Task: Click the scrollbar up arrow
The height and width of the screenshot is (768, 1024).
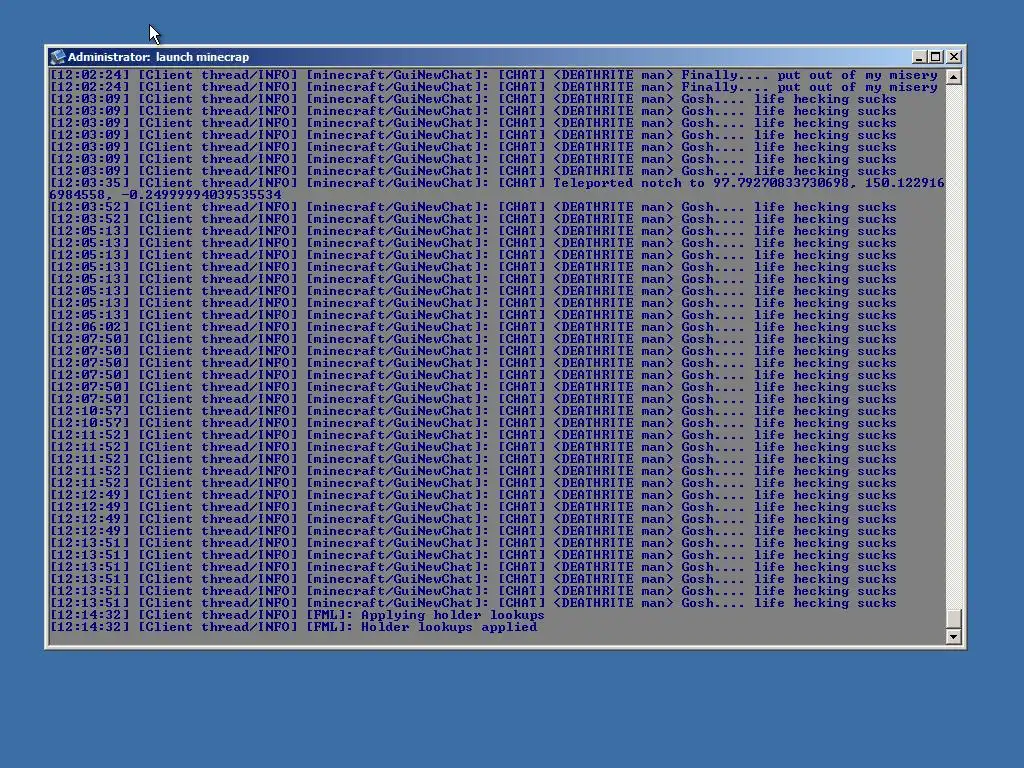Action: tap(953, 77)
